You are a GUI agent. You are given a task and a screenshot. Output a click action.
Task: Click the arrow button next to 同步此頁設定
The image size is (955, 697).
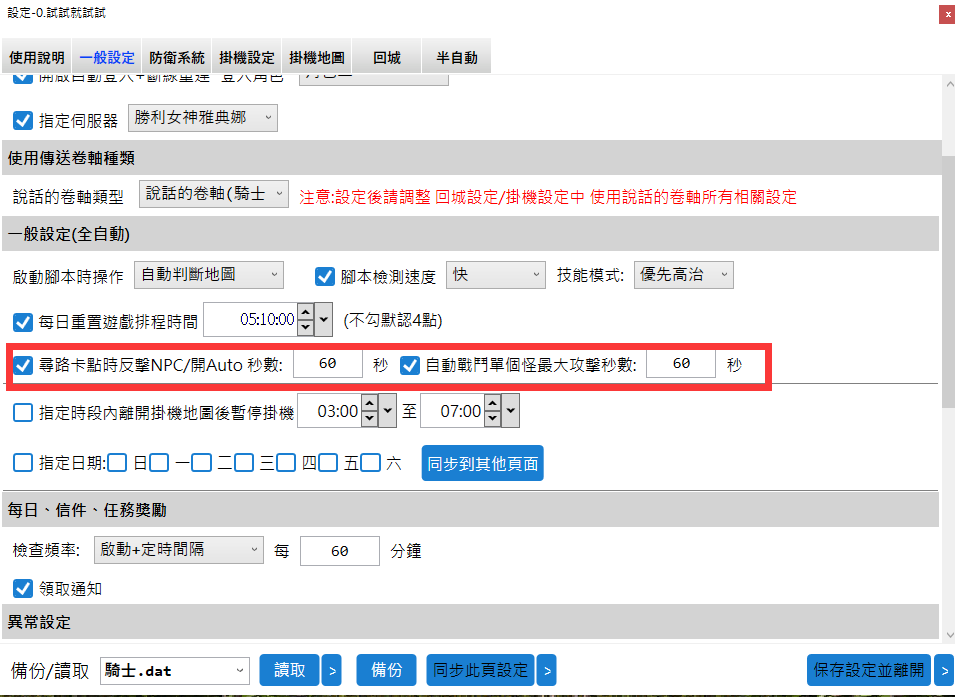tap(547, 670)
